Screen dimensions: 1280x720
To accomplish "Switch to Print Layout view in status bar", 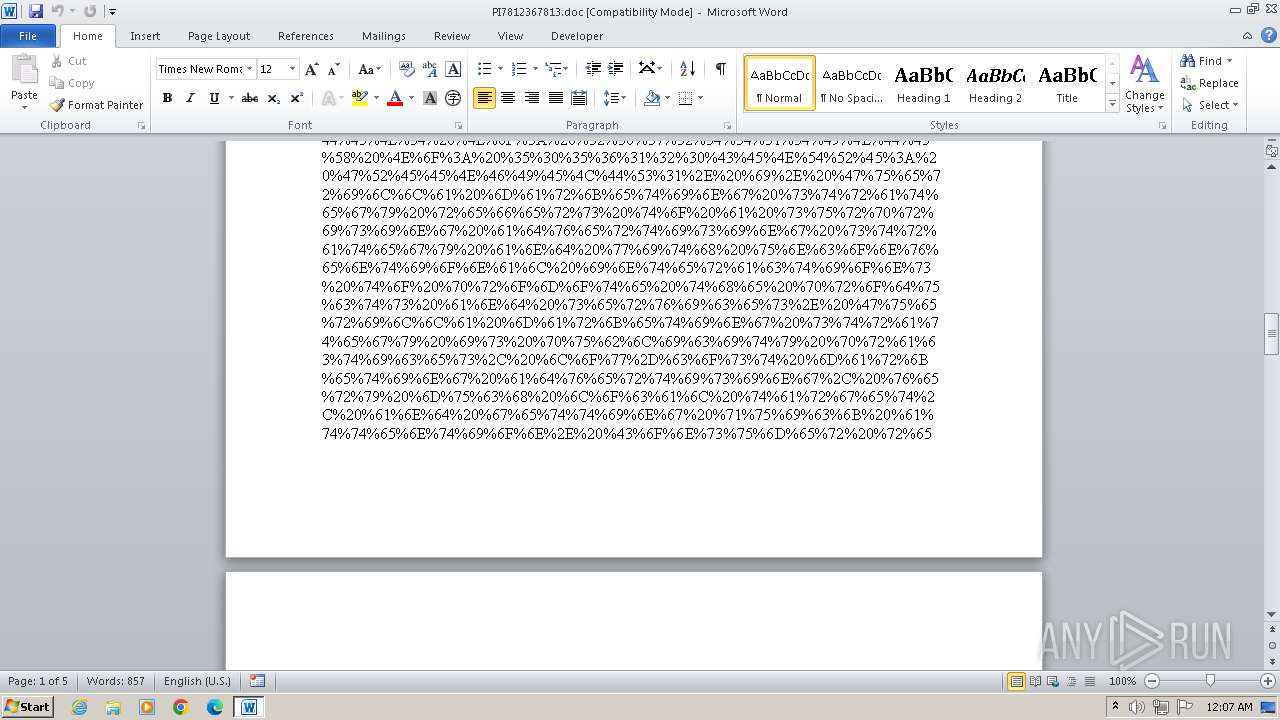I will pos(1017,681).
